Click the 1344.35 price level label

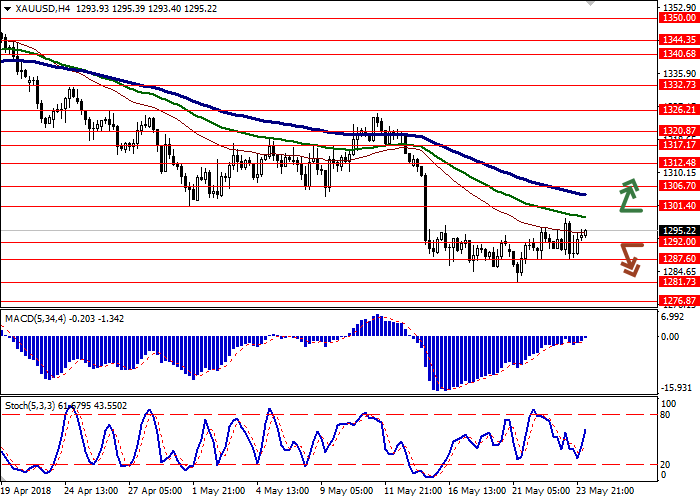(x=676, y=40)
